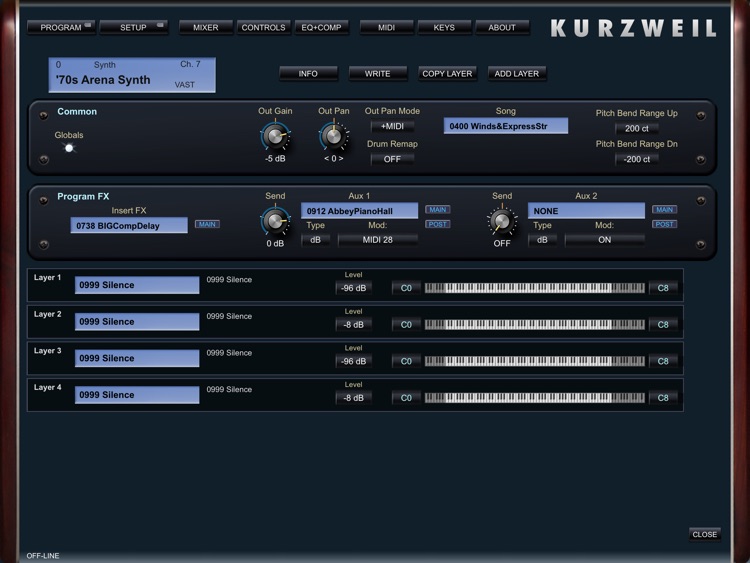Select Layer 1 keymap 0999 Silence
Screen dimensions: 750x563
click(137, 285)
